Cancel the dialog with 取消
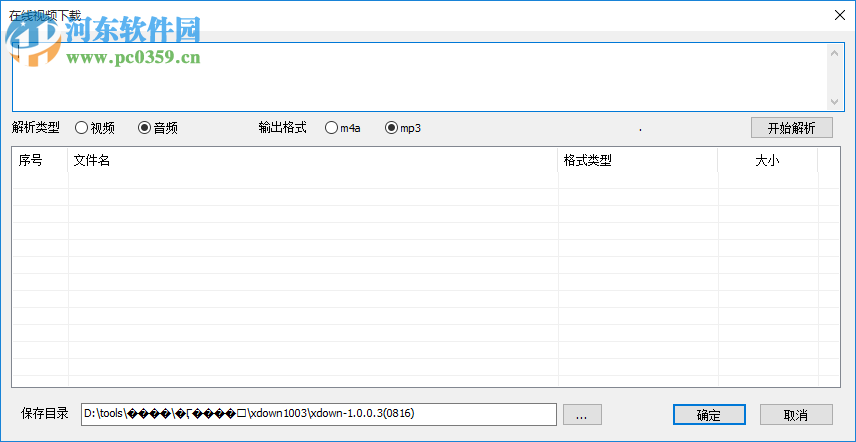856x442 pixels. tap(796, 415)
